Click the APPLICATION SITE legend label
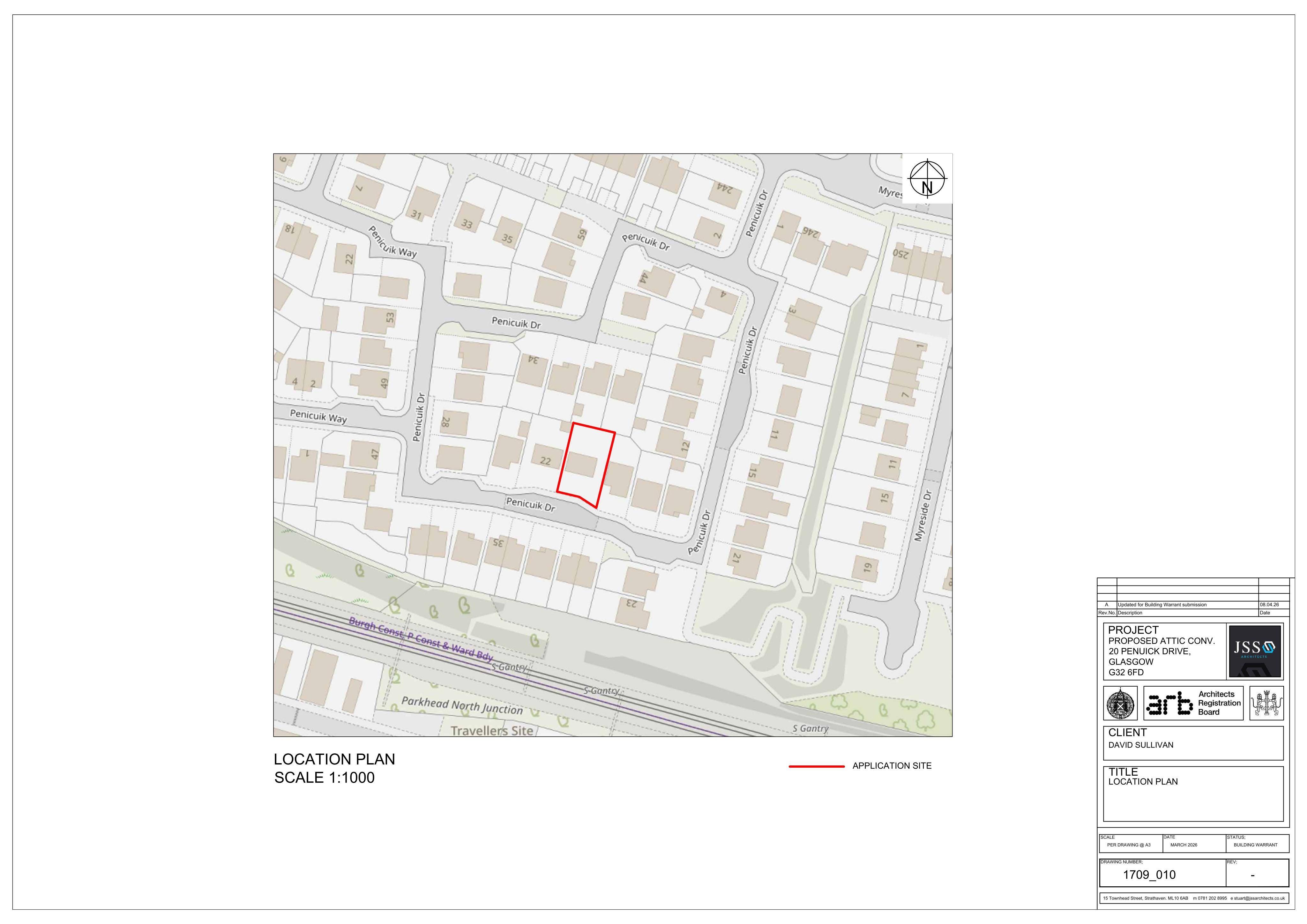 pyautogui.click(x=892, y=766)
